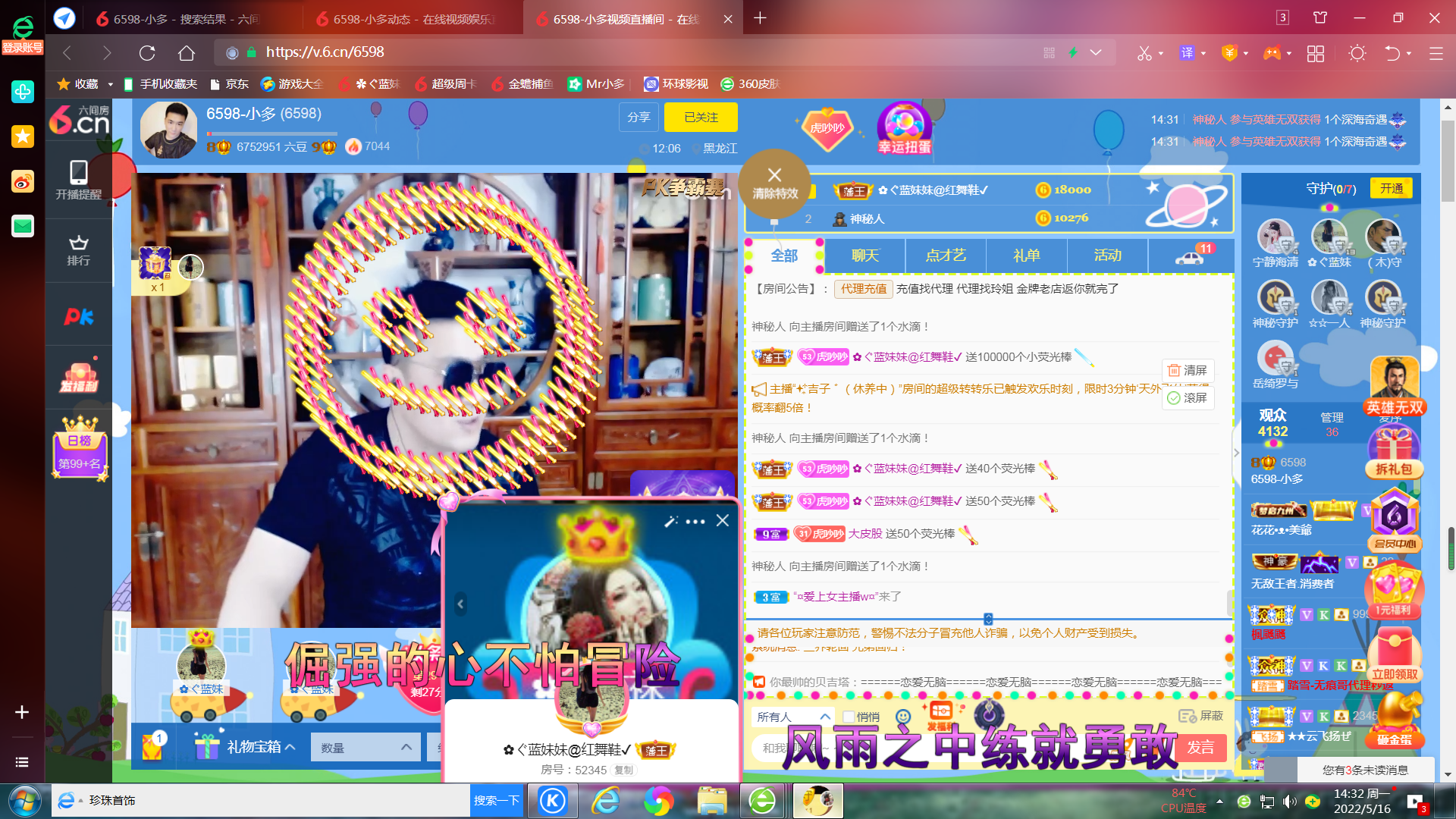
Task: Open the PK icon in left sidebar
Action: [78, 316]
